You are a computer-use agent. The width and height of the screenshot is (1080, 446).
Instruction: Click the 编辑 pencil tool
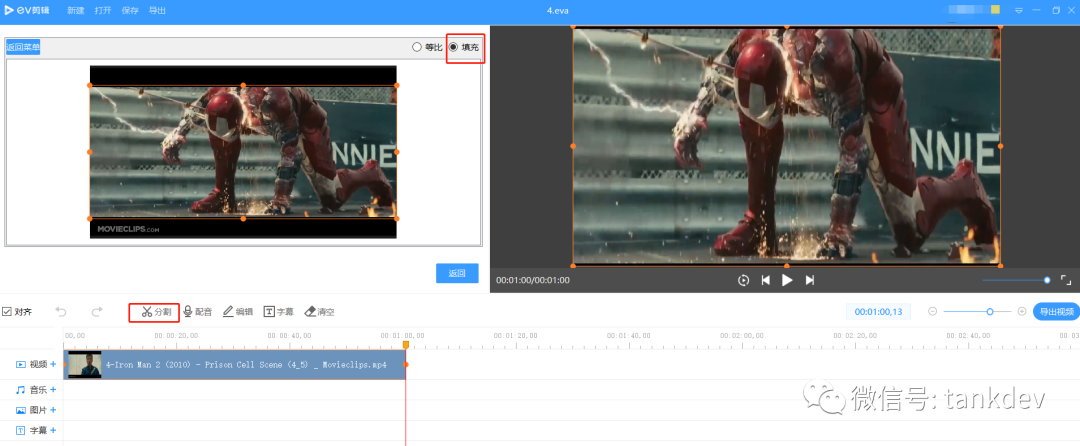tap(238, 312)
